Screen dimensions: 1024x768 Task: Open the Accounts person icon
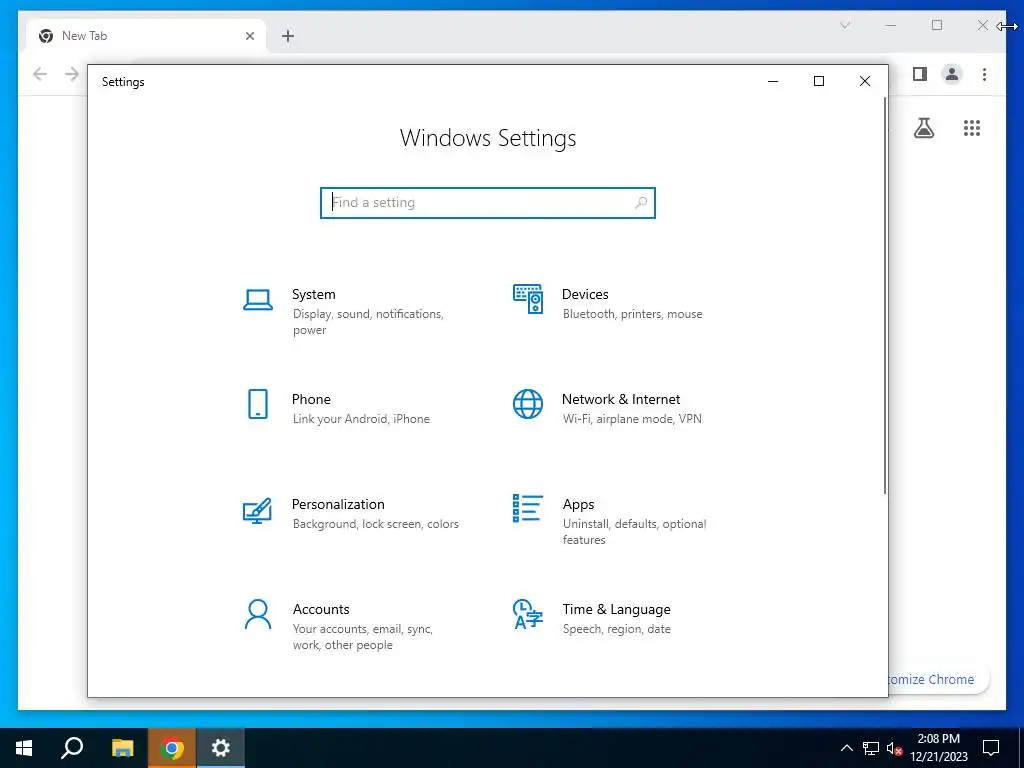point(258,615)
